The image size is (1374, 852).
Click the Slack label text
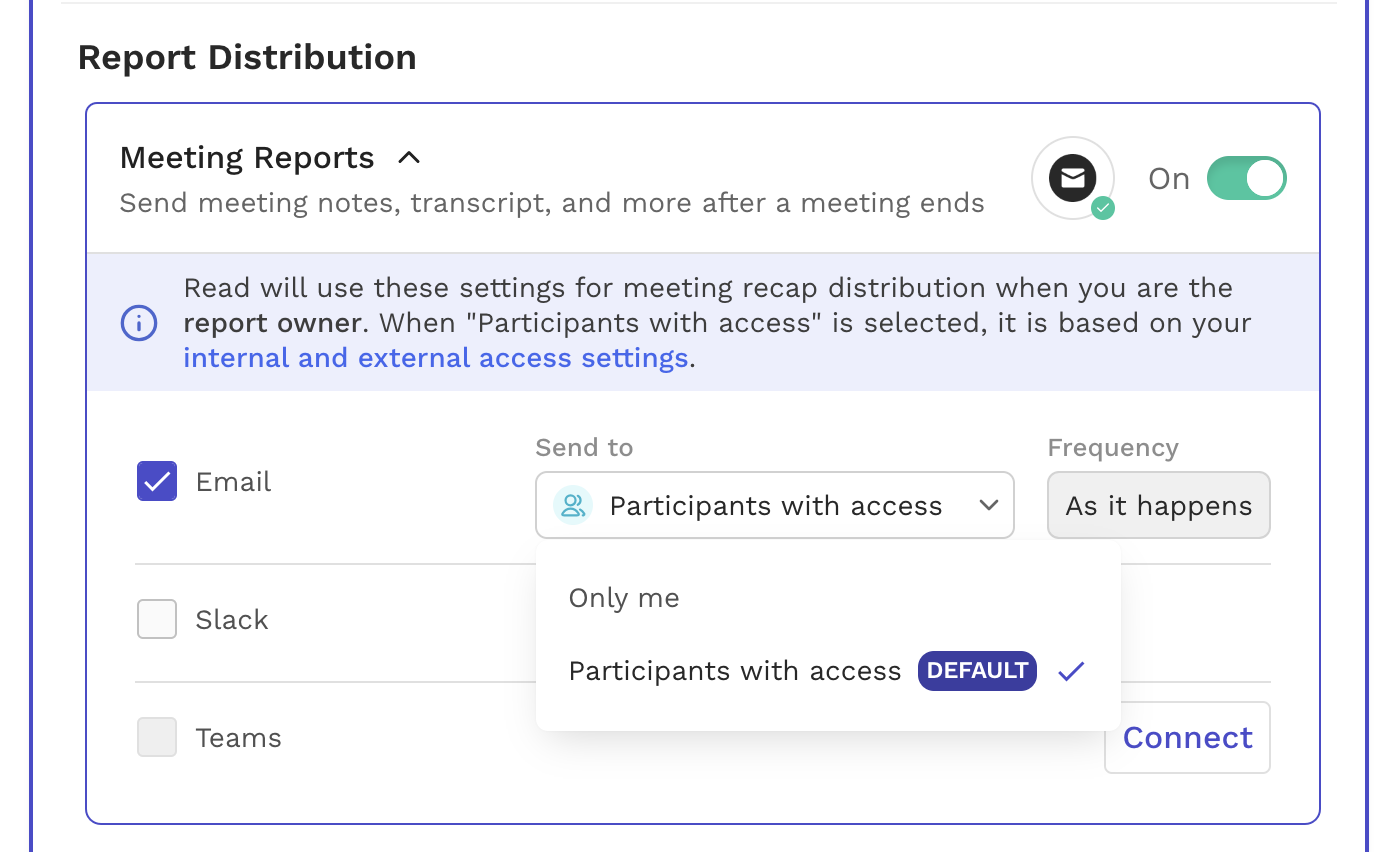click(232, 620)
